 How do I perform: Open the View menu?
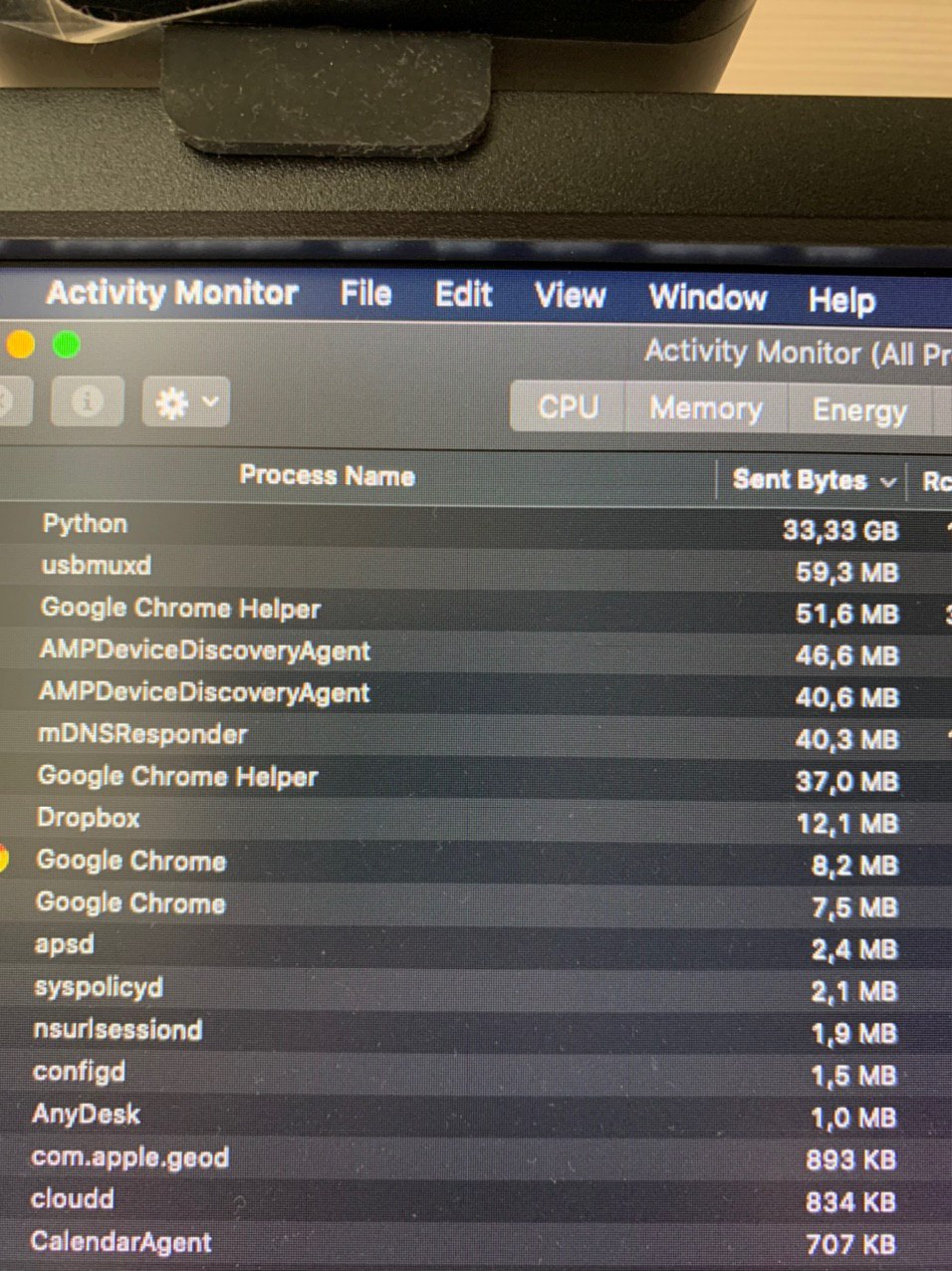coord(571,296)
